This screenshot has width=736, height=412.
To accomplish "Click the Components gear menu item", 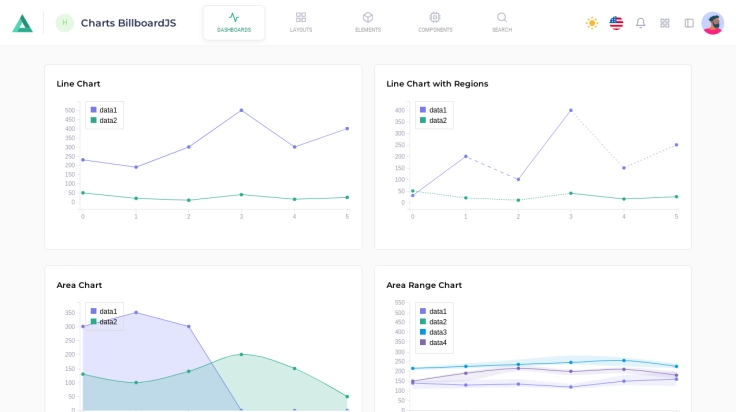I will pos(435,22).
